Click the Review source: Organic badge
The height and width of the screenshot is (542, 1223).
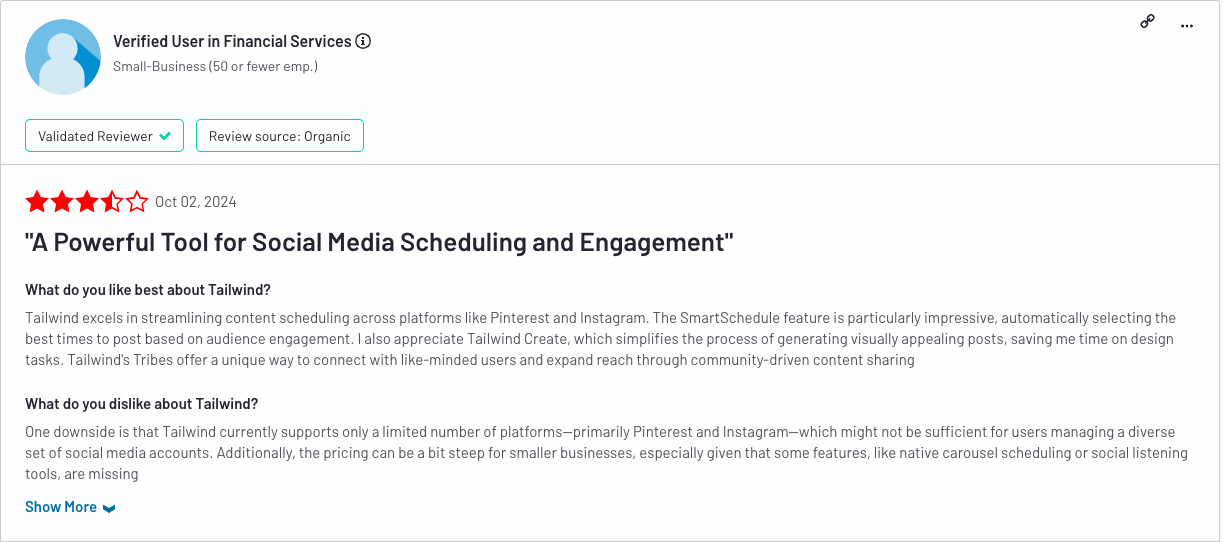(x=280, y=136)
